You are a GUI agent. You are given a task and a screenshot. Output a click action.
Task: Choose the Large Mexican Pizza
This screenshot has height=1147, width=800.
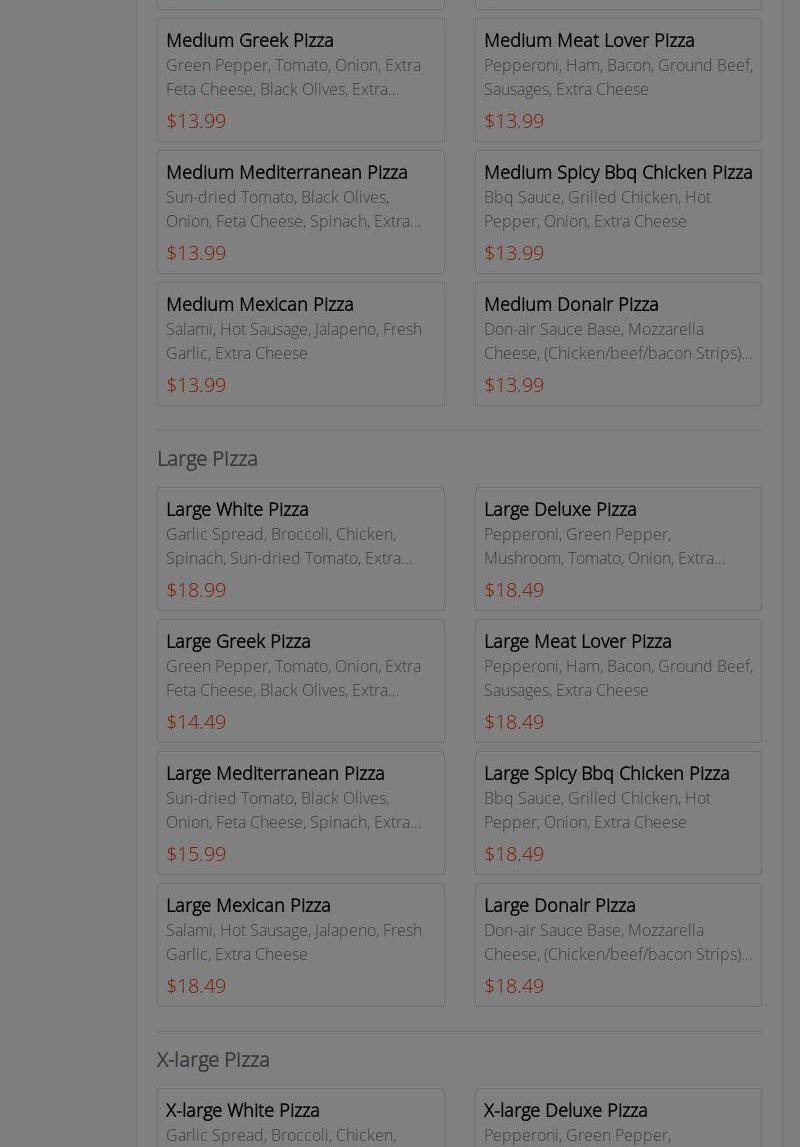coord(300,944)
